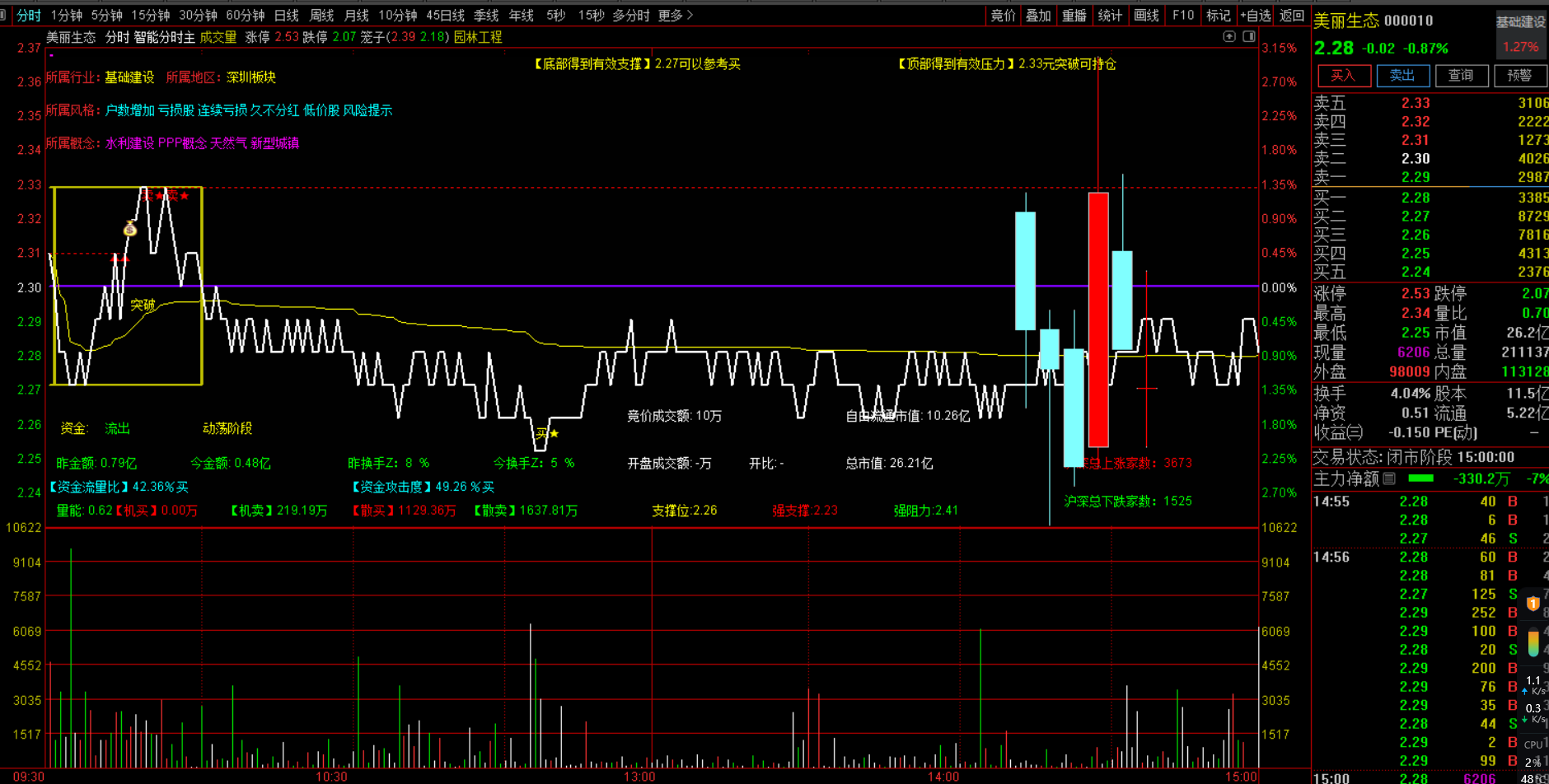This screenshot has height=784, width=1549.
Task: Open the 主力净额 detail list icon
Action: (1389, 478)
